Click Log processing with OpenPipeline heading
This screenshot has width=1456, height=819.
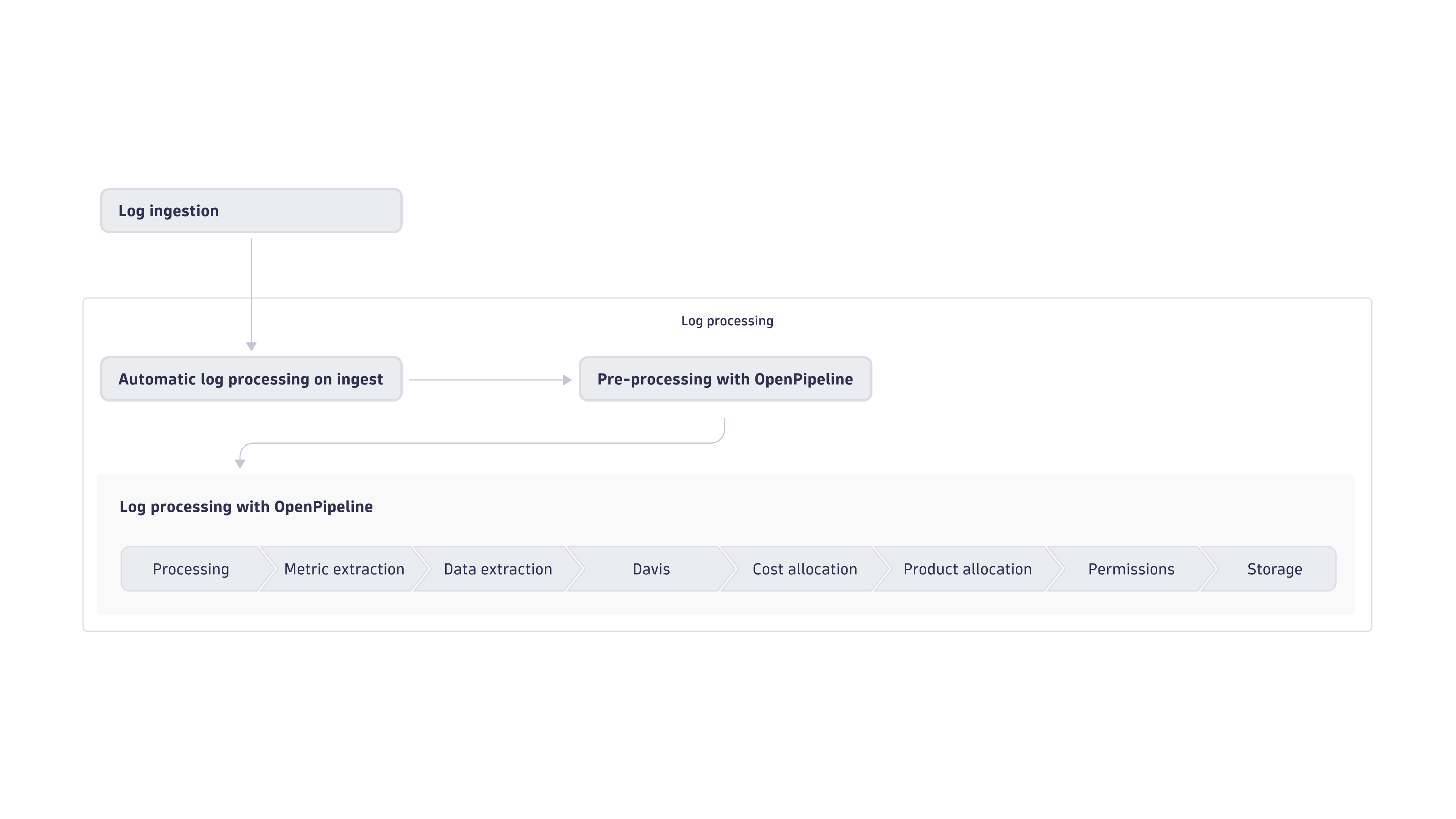246,507
